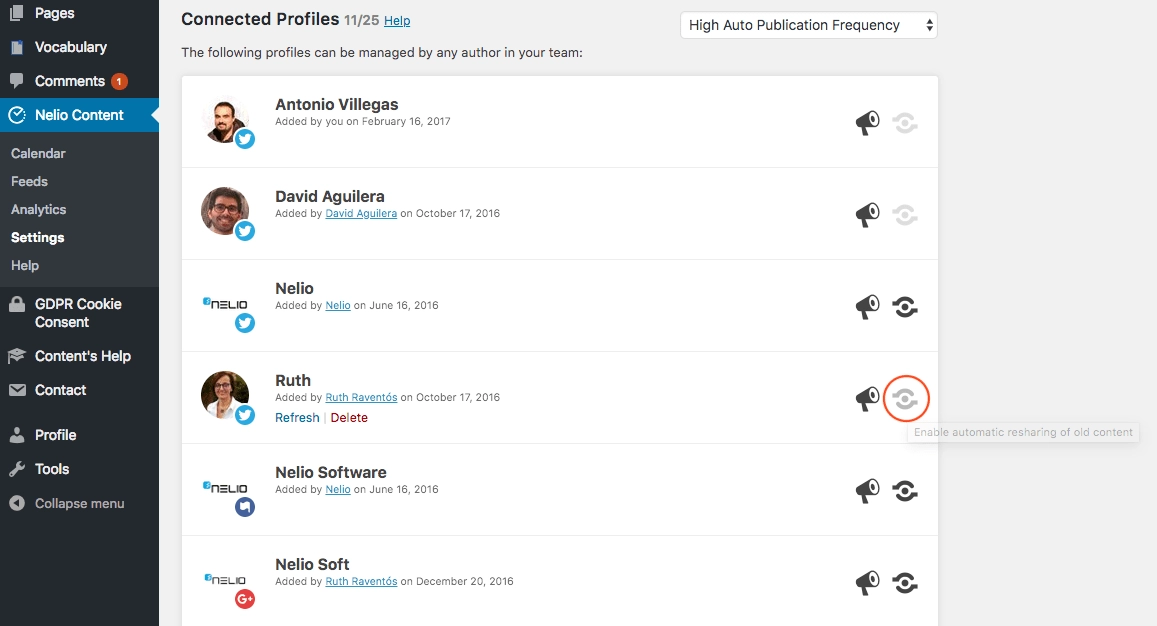Toggle auto-publication megaphone for Antonio Villegas
1157x626 pixels.
click(867, 123)
